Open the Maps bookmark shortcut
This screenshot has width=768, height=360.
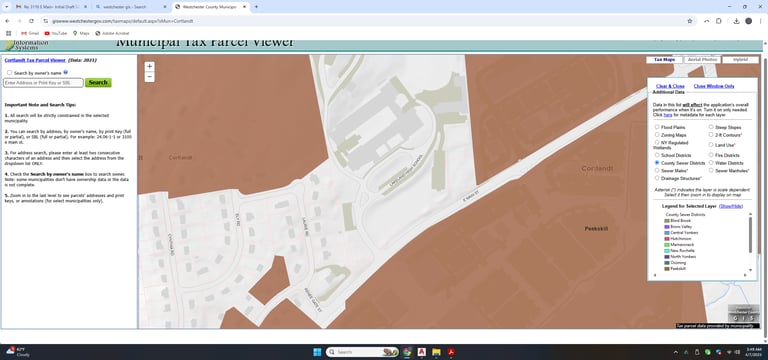point(81,33)
